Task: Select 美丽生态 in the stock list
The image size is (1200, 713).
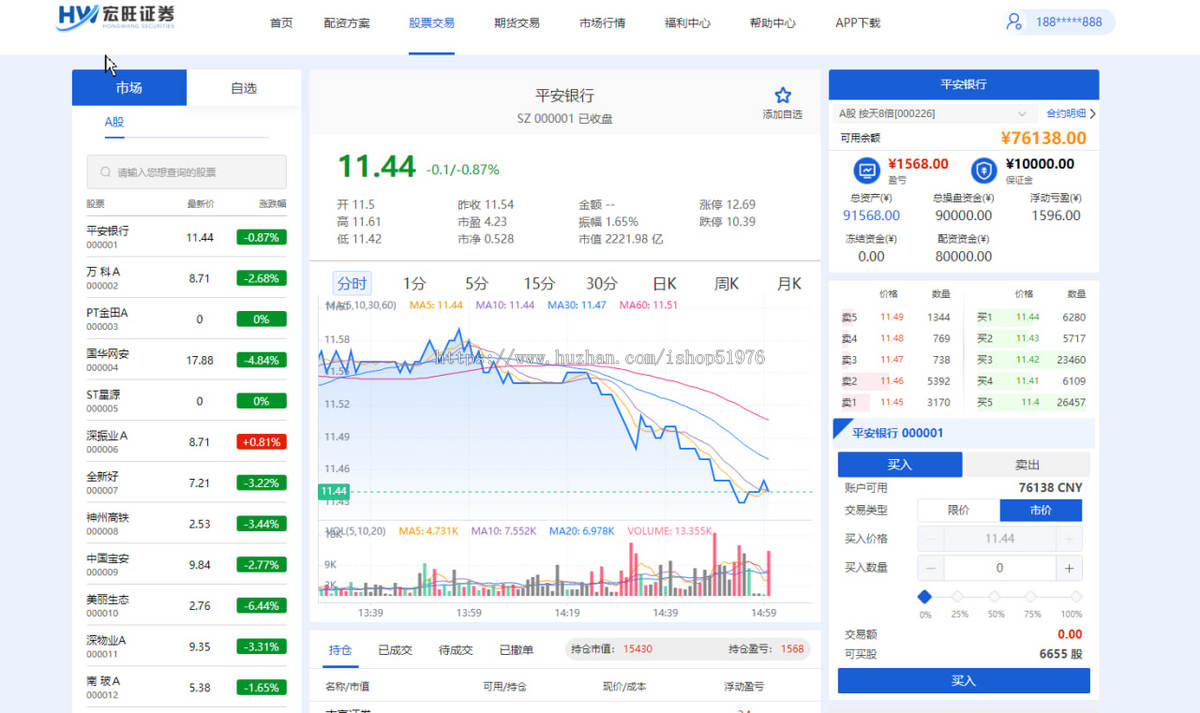Action: [186, 606]
